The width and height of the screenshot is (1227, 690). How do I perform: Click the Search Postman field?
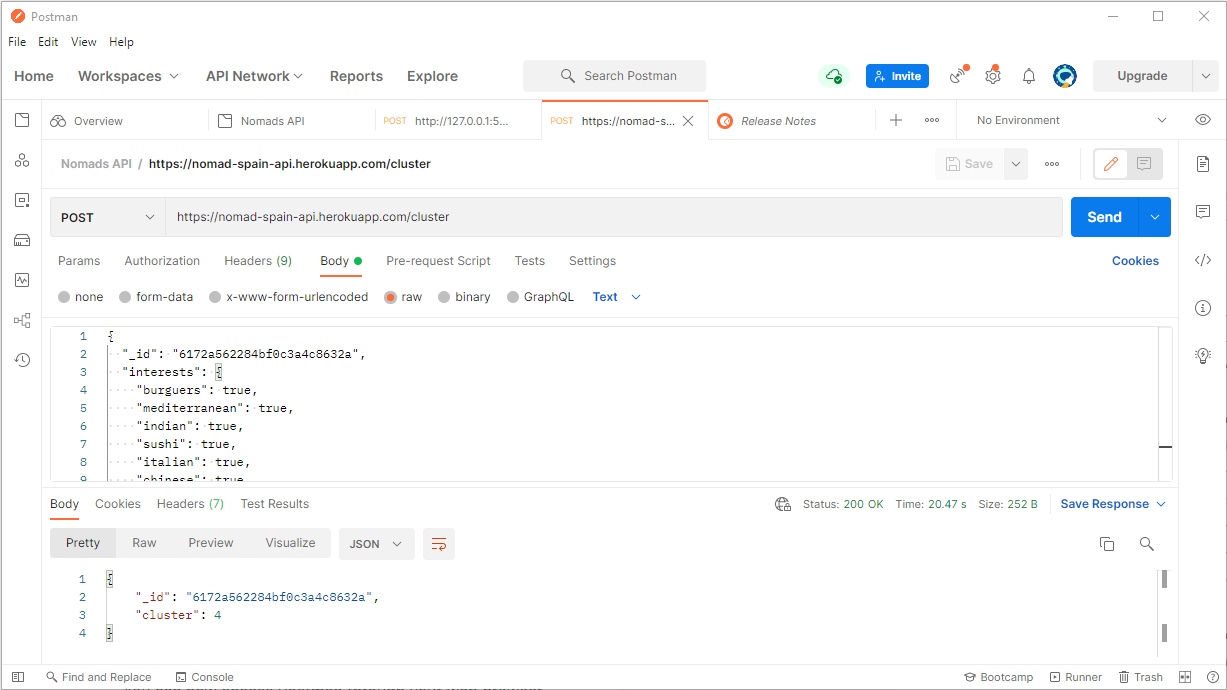[614, 76]
